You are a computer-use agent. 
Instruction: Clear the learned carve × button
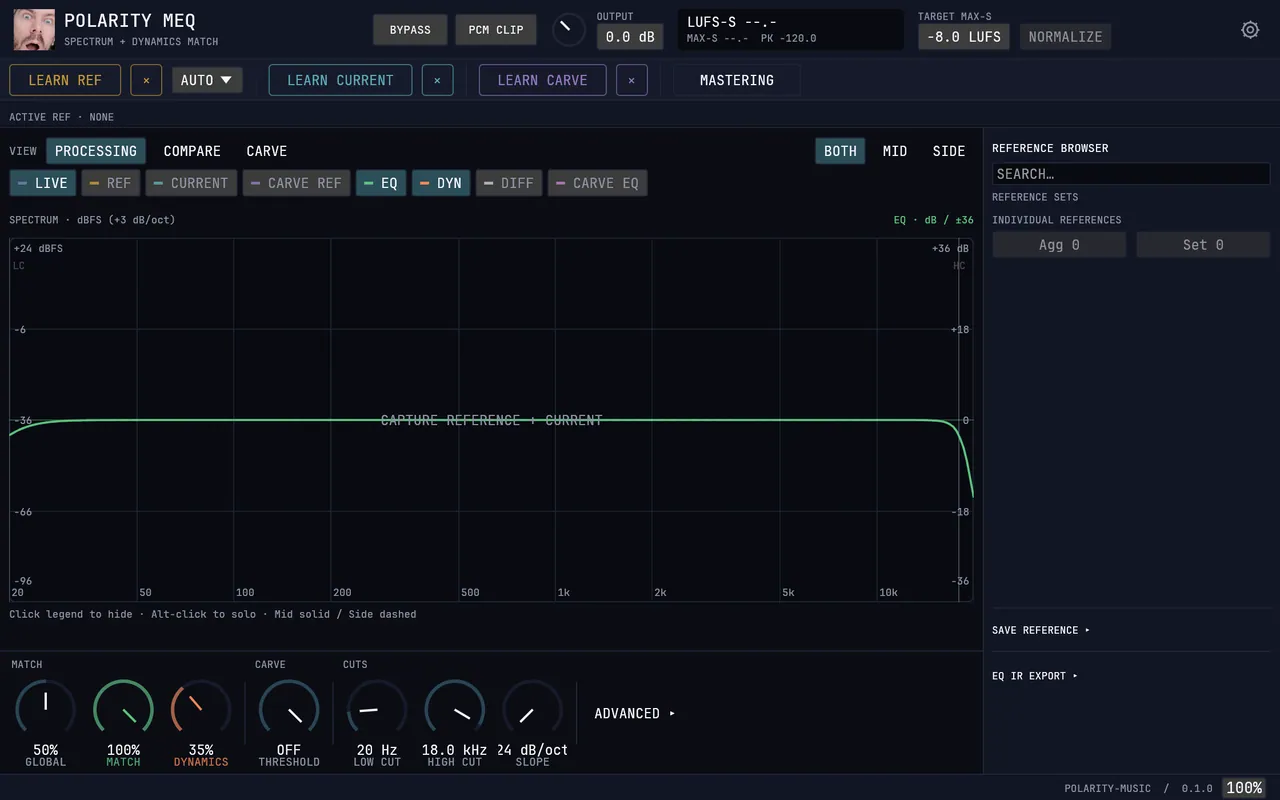tap(631, 80)
